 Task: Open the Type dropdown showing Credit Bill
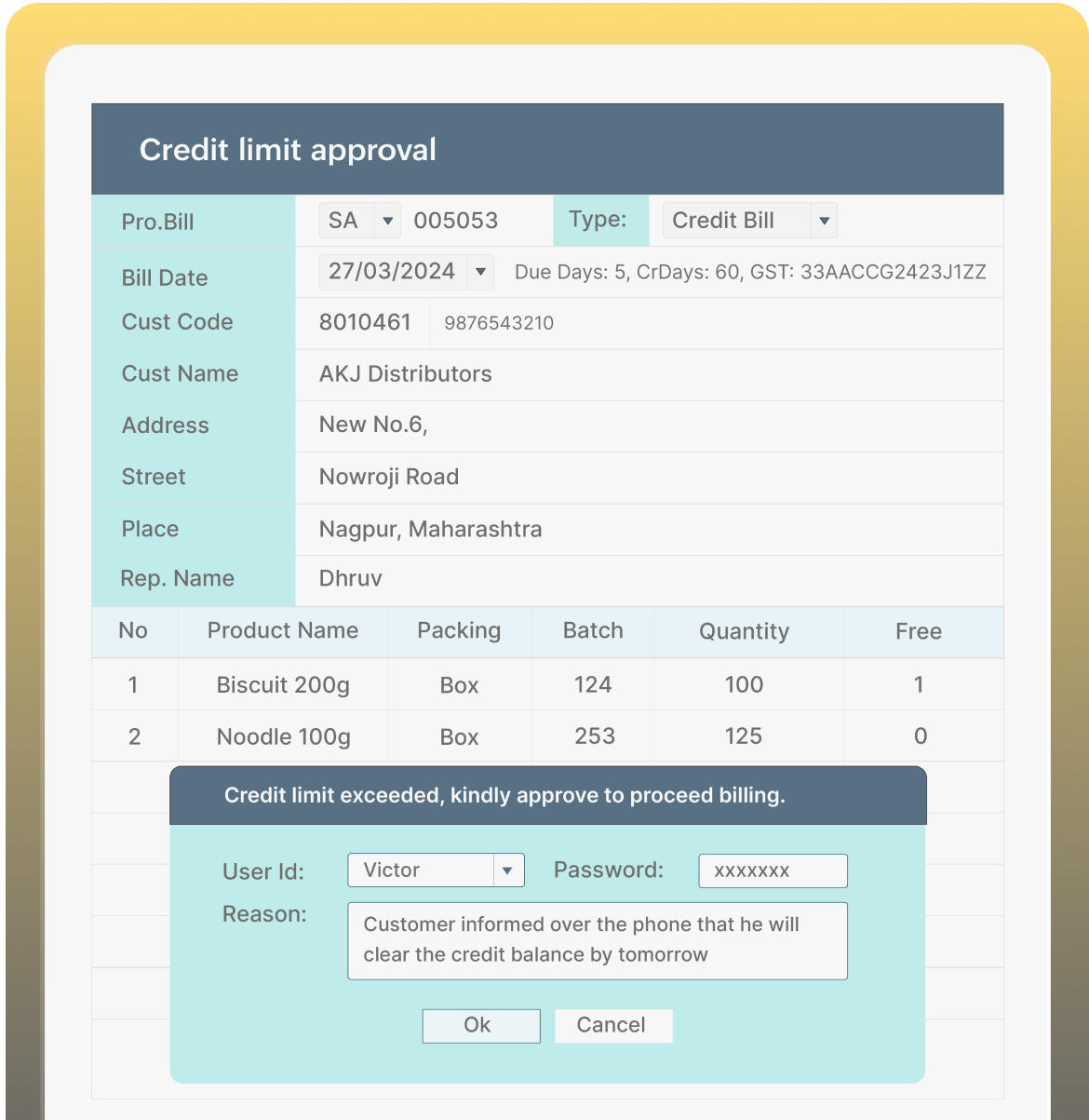pyautogui.click(x=824, y=220)
